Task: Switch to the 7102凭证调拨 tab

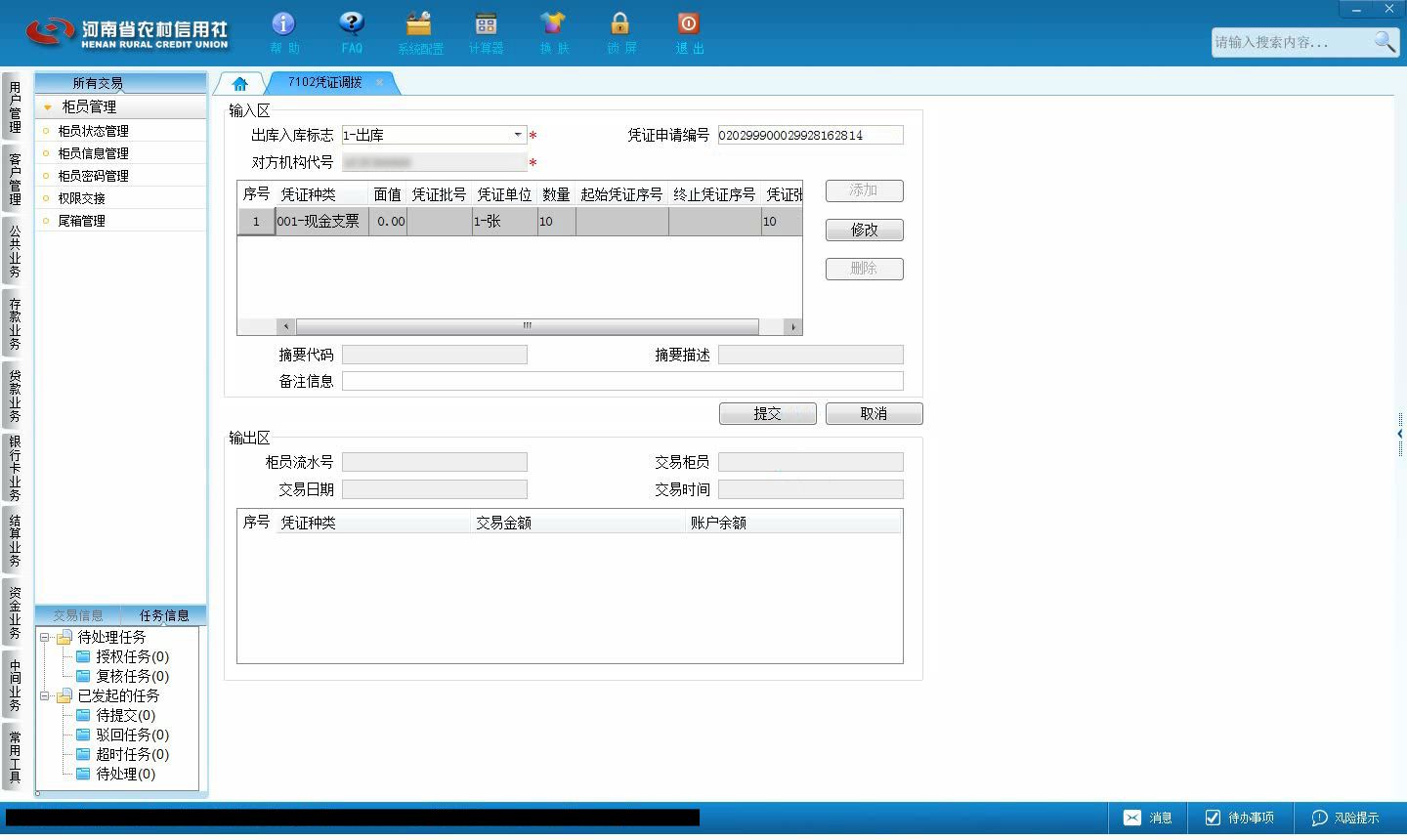Action: point(325,82)
